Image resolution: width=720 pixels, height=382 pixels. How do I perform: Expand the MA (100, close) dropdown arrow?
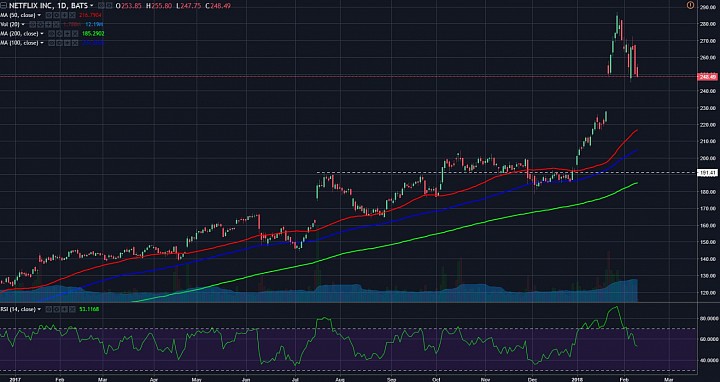tap(42, 43)
